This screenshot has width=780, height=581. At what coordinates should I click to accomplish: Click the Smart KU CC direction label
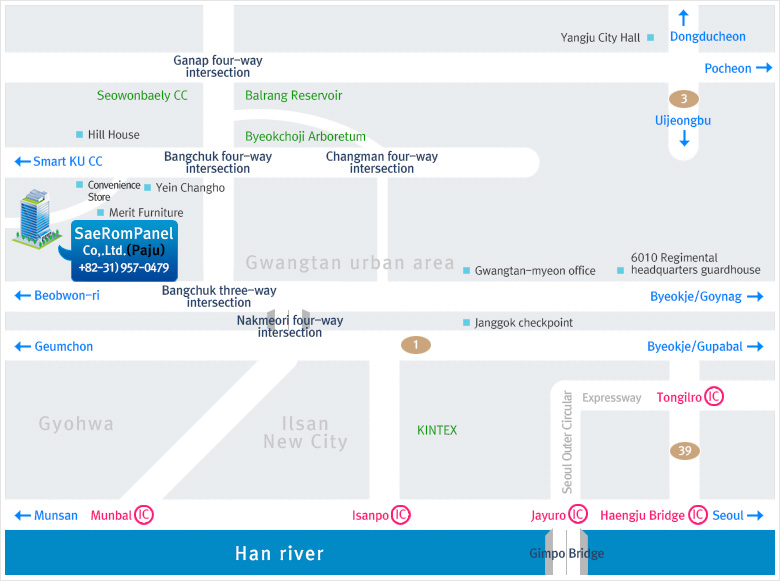[68, 161]
